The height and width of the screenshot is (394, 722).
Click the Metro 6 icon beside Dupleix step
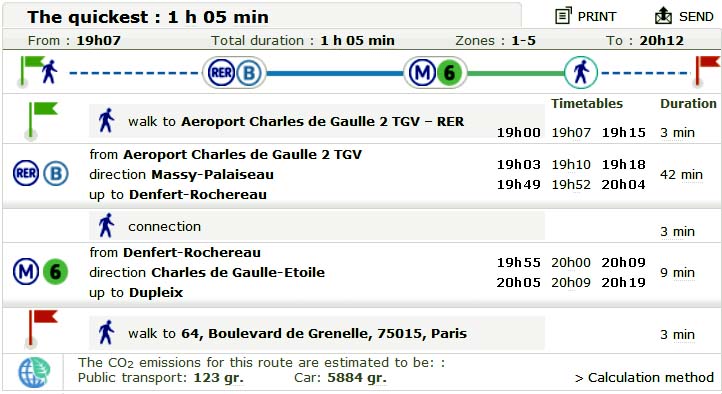[41, 272]
